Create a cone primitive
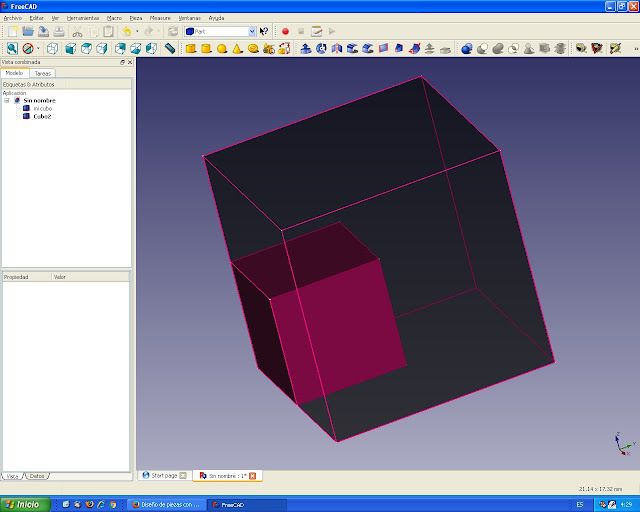 point(237,49)
